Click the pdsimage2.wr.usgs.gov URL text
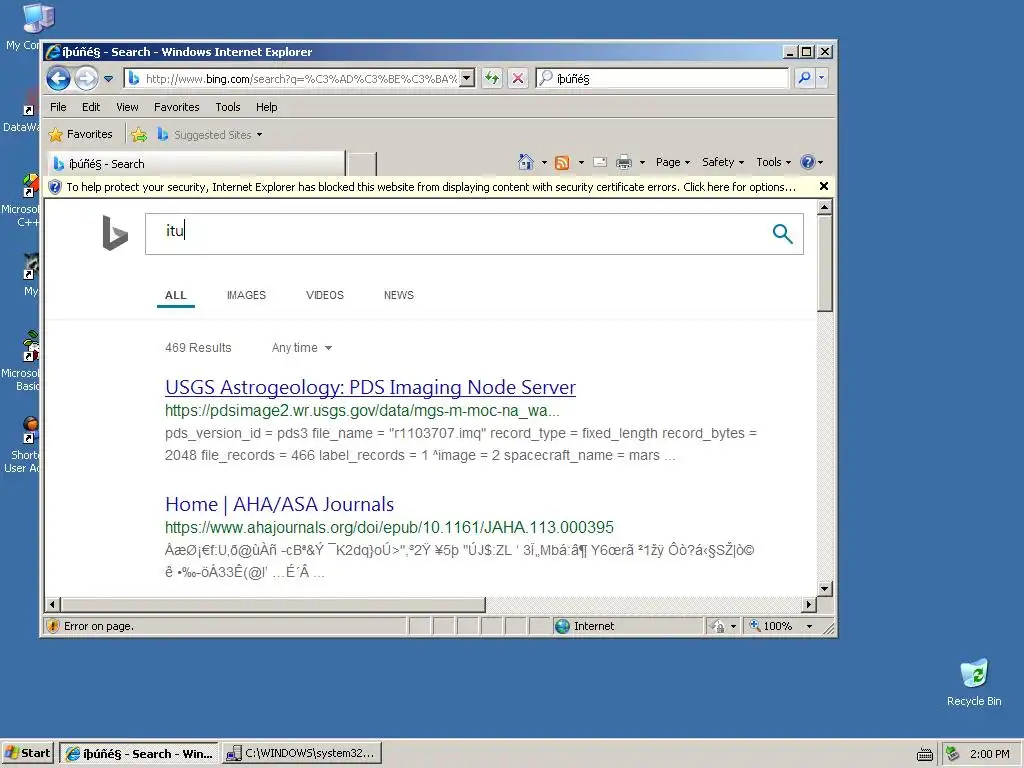The image size is (1024, 768). [362, 411]
